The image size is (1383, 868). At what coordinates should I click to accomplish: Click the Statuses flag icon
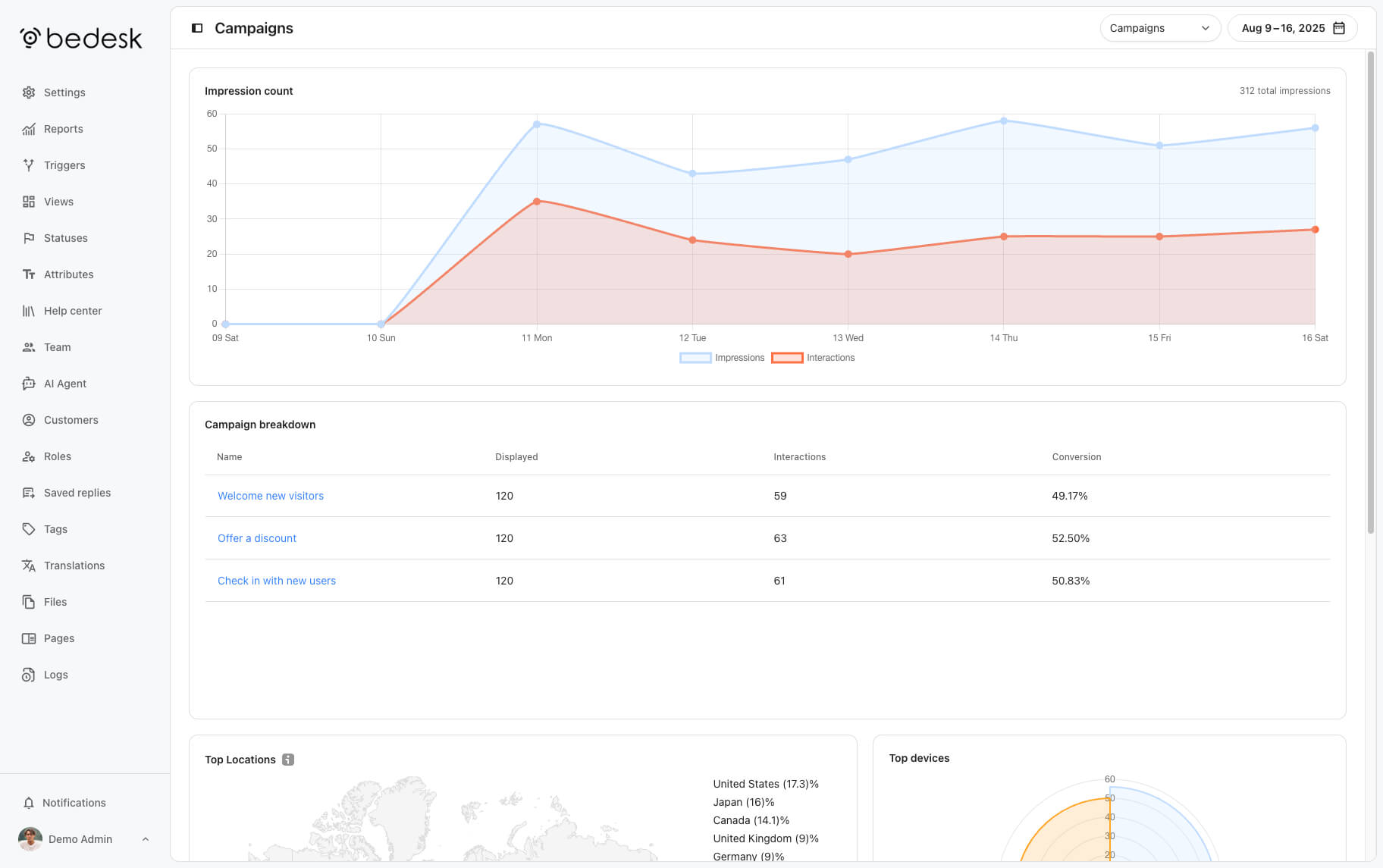point(29,238)
